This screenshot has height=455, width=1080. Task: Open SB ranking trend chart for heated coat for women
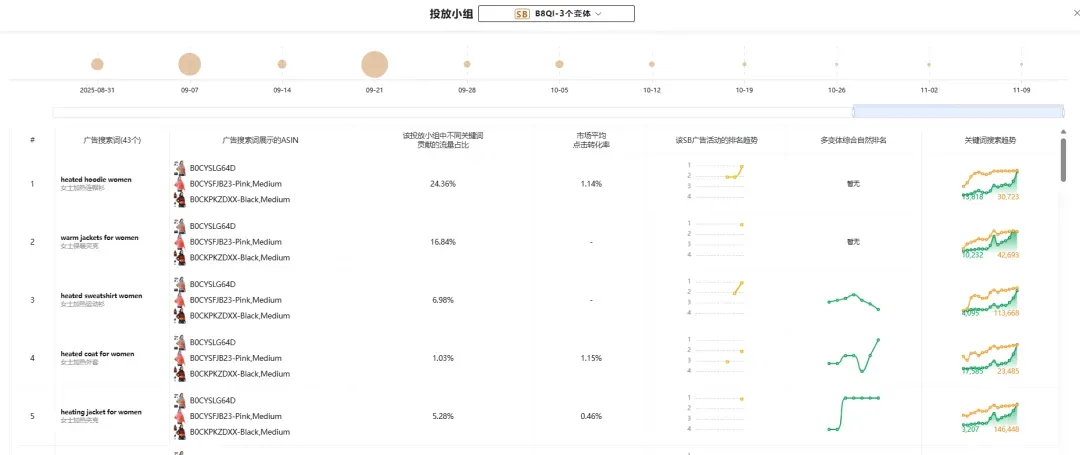(716, 355)
